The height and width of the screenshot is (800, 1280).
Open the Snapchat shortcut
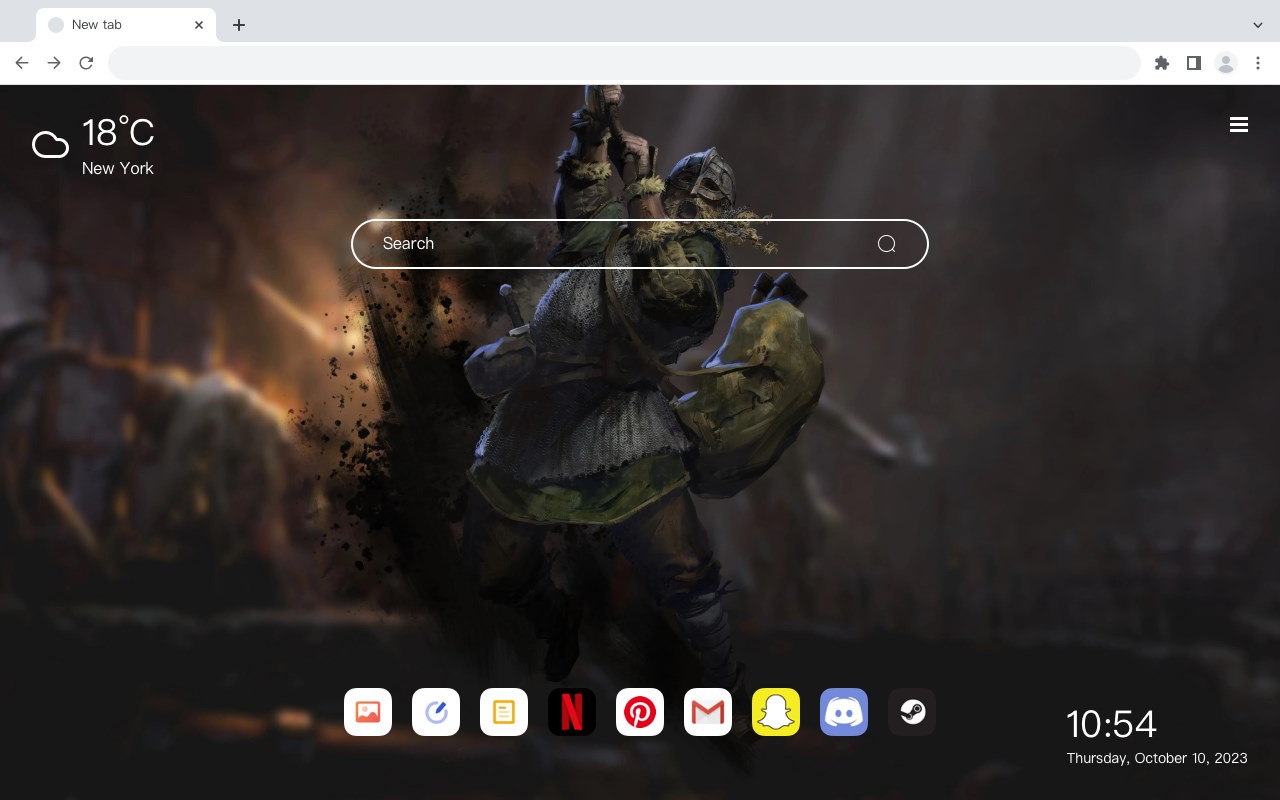(776, 712)
